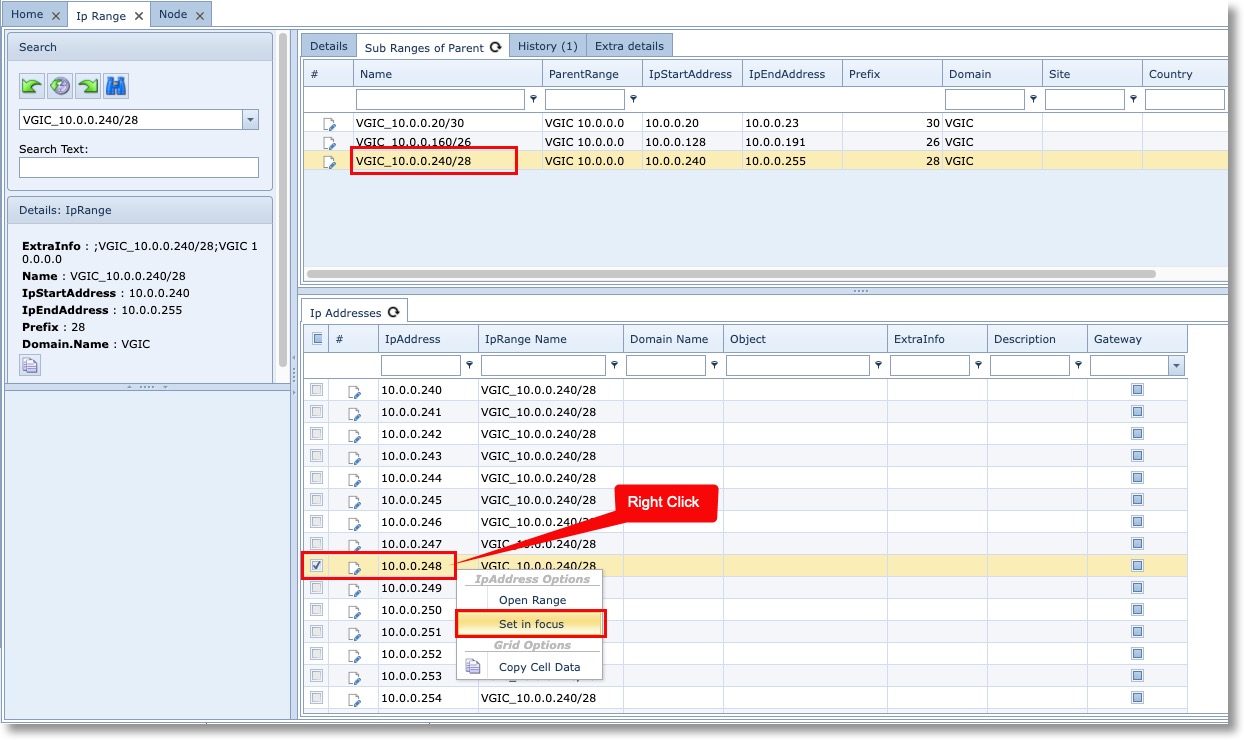Image resolution: width=1244 pixels, height=740 pixels.
Task: Click edit icon for 10.0.0.240 row
Action: pos(354,391)
